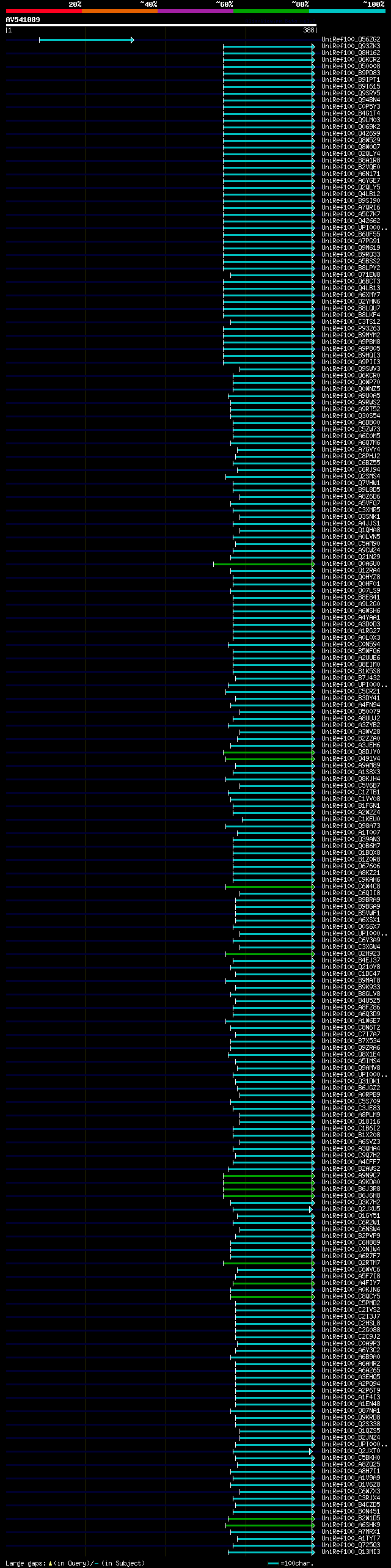
Task: Select the UniRef100_Q21N29 label
Action: pos(351,557)
